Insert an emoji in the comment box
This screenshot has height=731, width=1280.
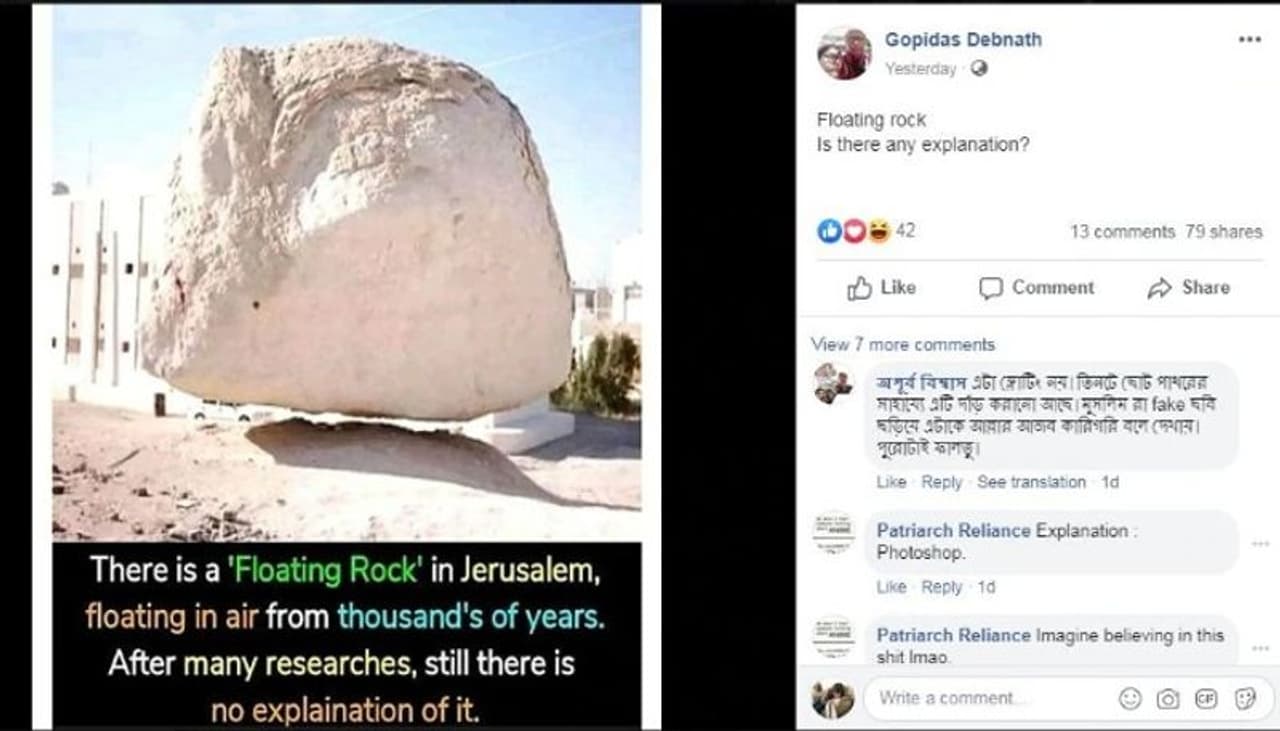click(1130, 699)
